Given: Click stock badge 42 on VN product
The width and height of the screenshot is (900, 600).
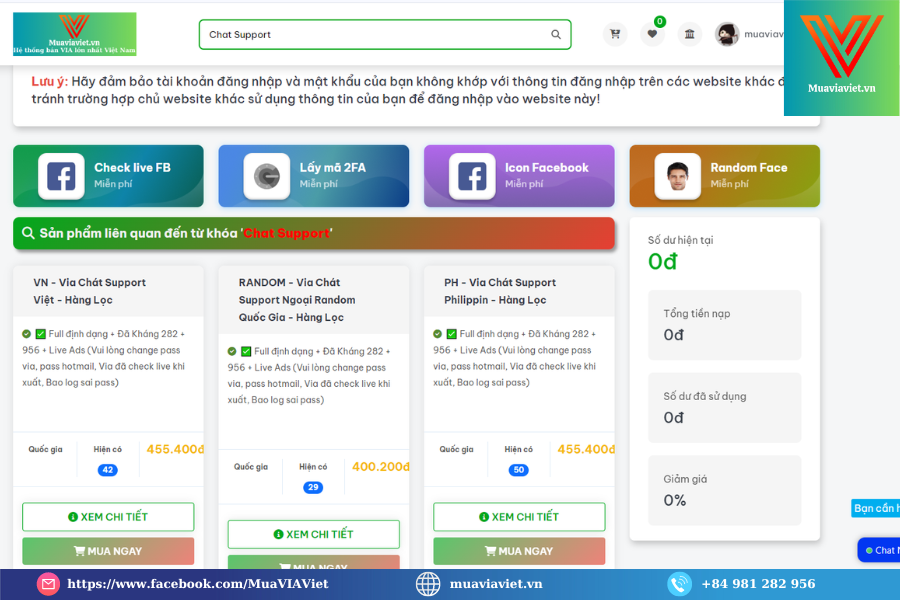Looking at the screenshot, I should pos(107,470).
